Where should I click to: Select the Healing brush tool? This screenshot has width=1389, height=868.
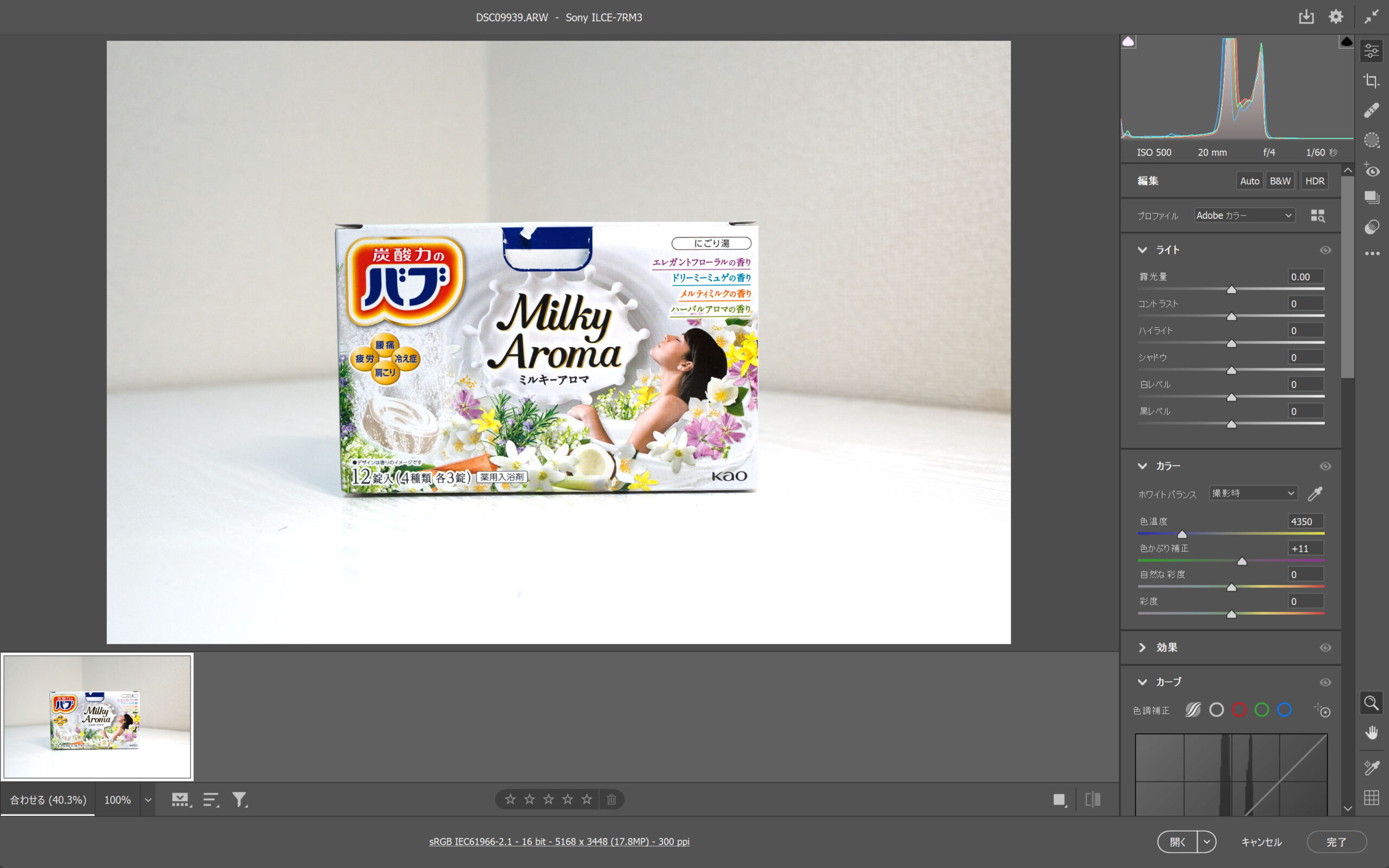point(1371,110)
